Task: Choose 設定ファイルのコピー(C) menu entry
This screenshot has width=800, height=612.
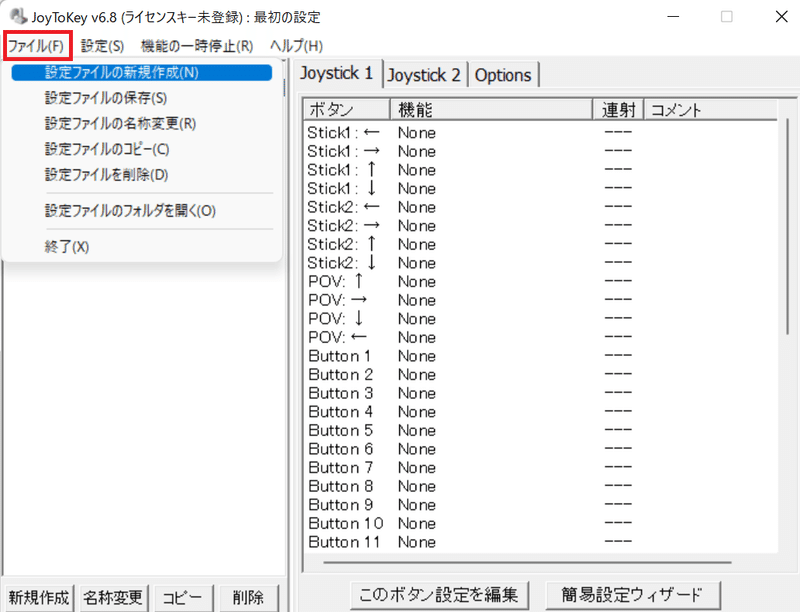Action: (142, 149)
